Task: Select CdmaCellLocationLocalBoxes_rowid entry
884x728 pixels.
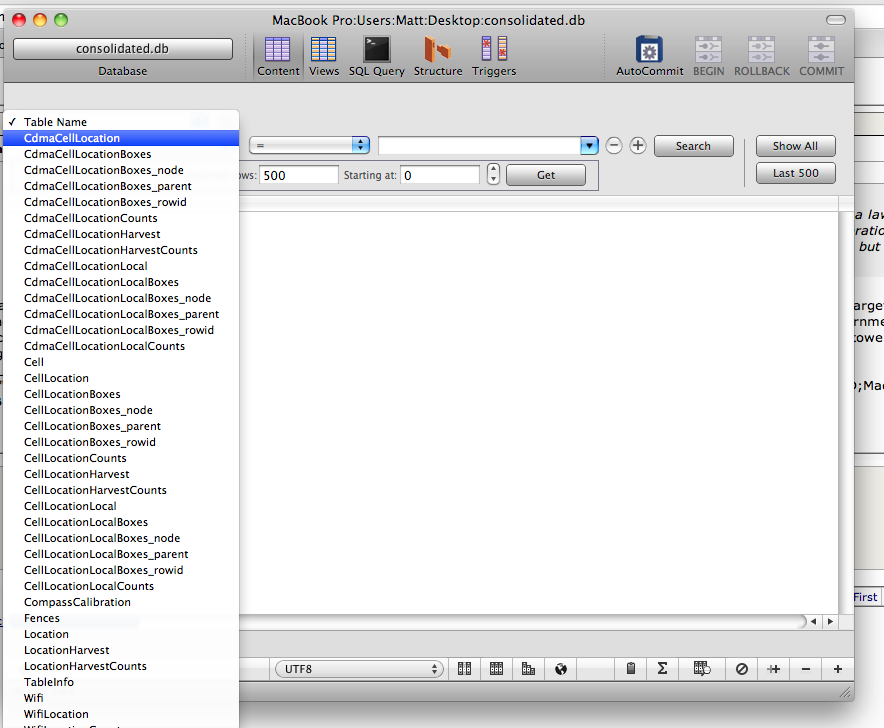Action: pyautogui.click(x=121, y=330)
